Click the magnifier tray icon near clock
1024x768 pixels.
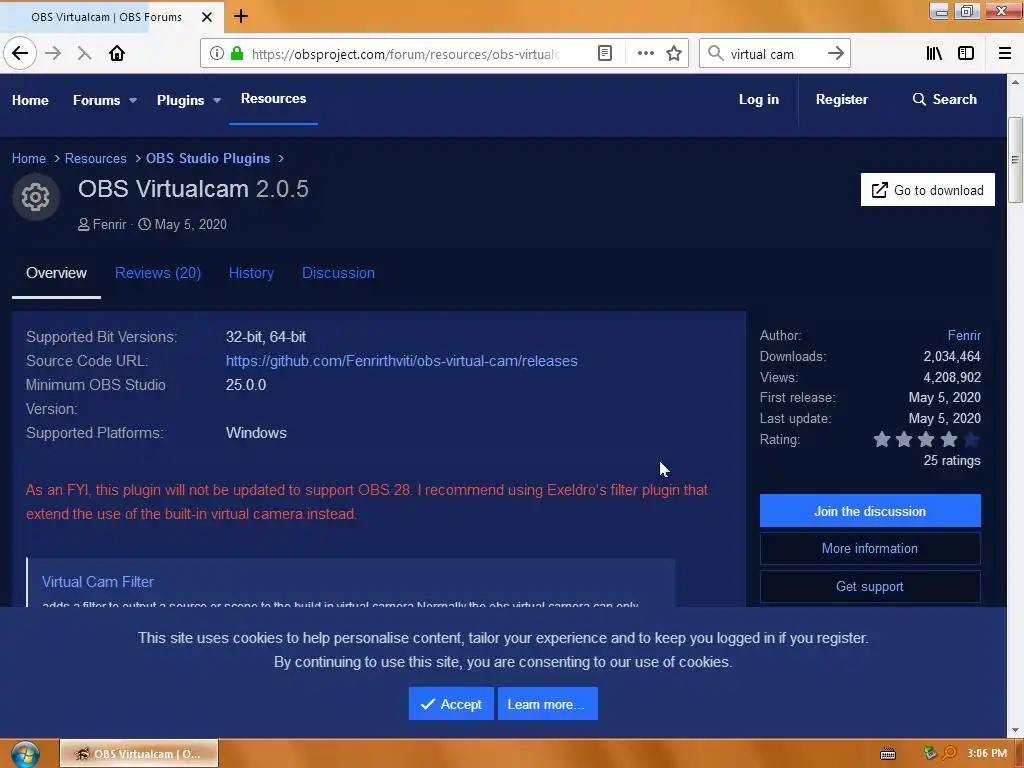point(949,754)
